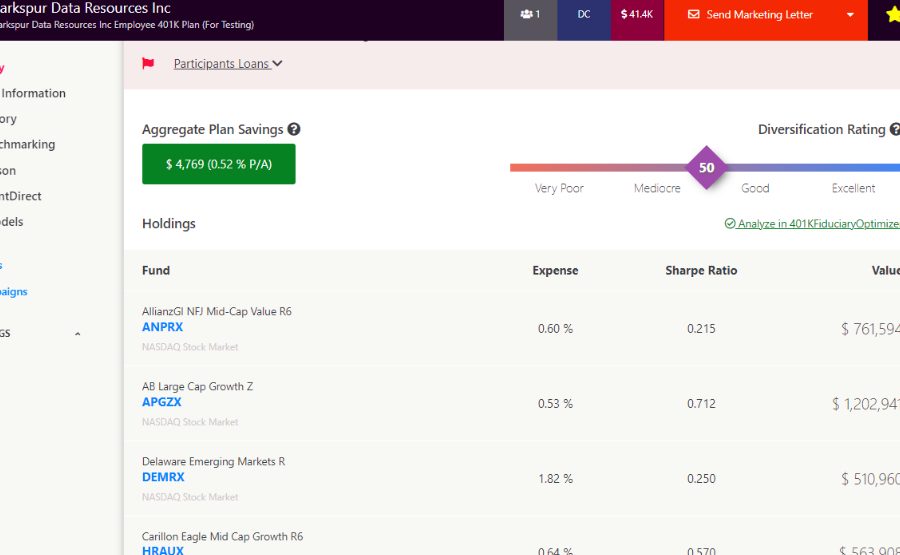Click the DC plan type badge
This screenshot has width=900, height=555.
584,15
